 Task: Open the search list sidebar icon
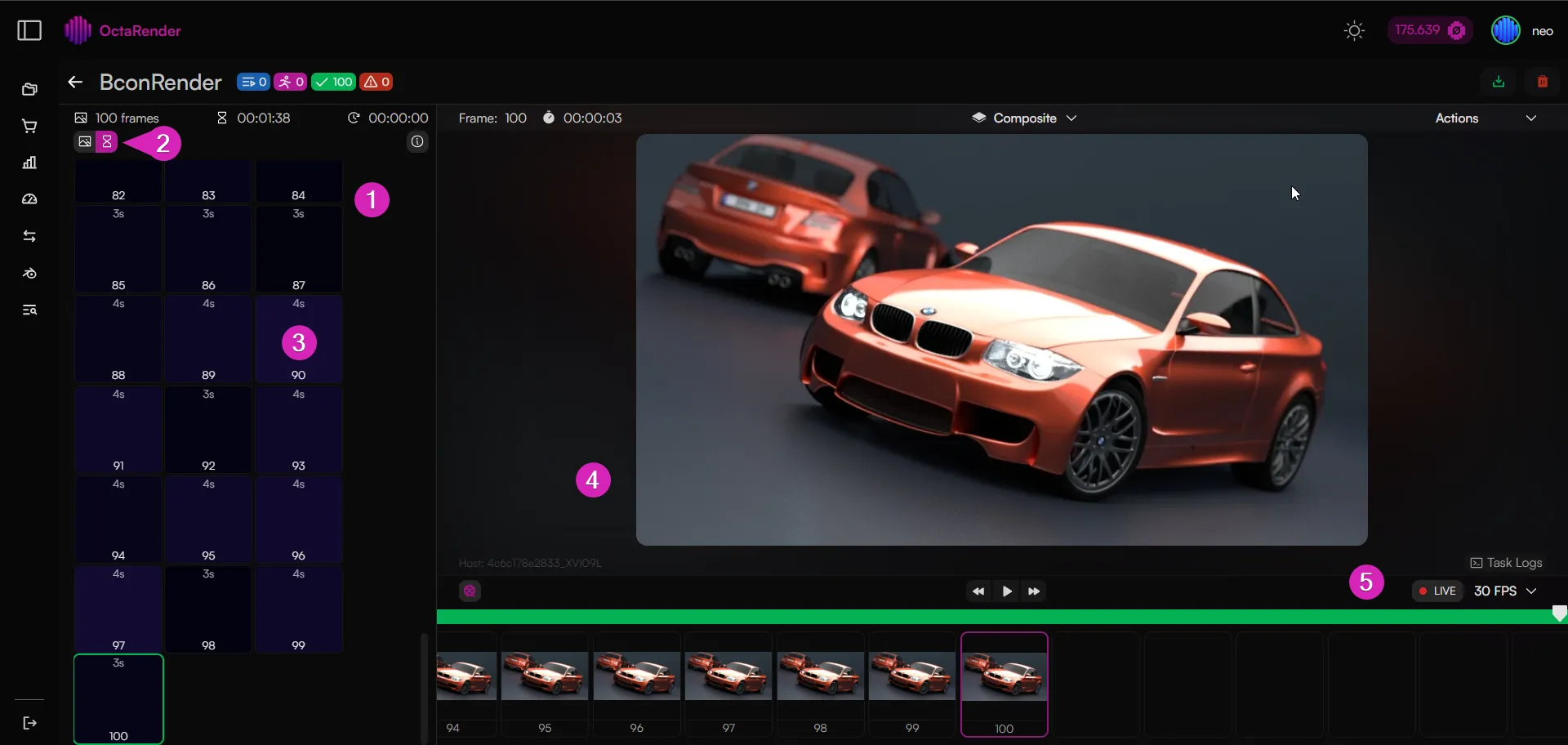tap(29, 310)
